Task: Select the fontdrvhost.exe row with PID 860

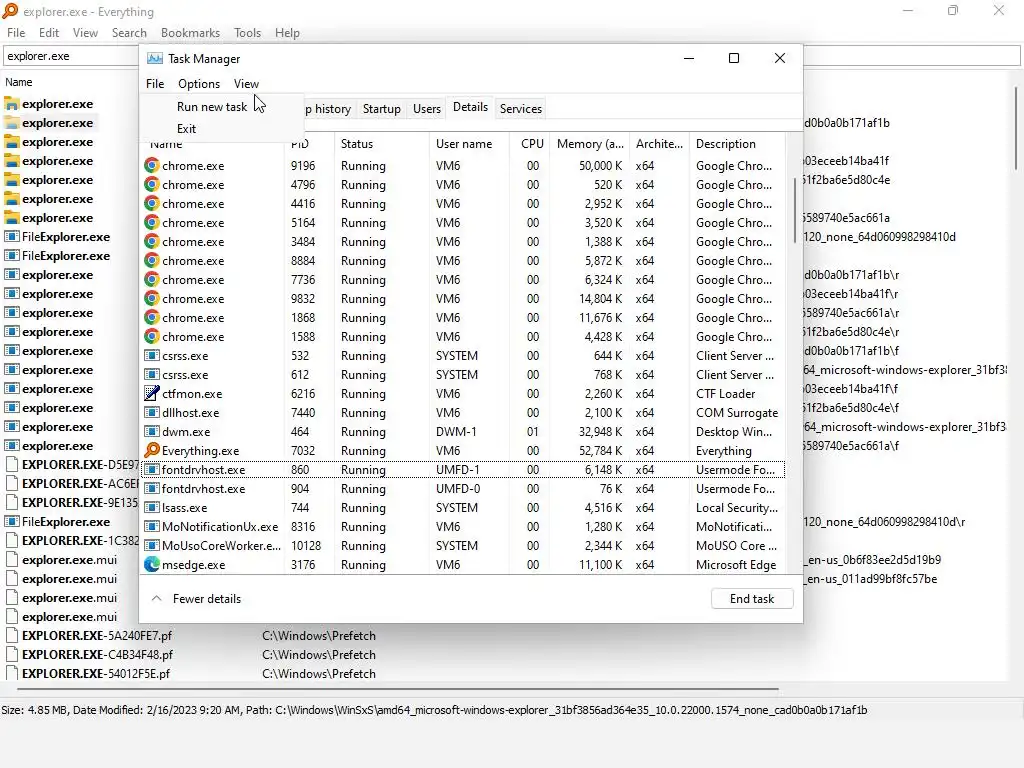Action: point(463,470)
